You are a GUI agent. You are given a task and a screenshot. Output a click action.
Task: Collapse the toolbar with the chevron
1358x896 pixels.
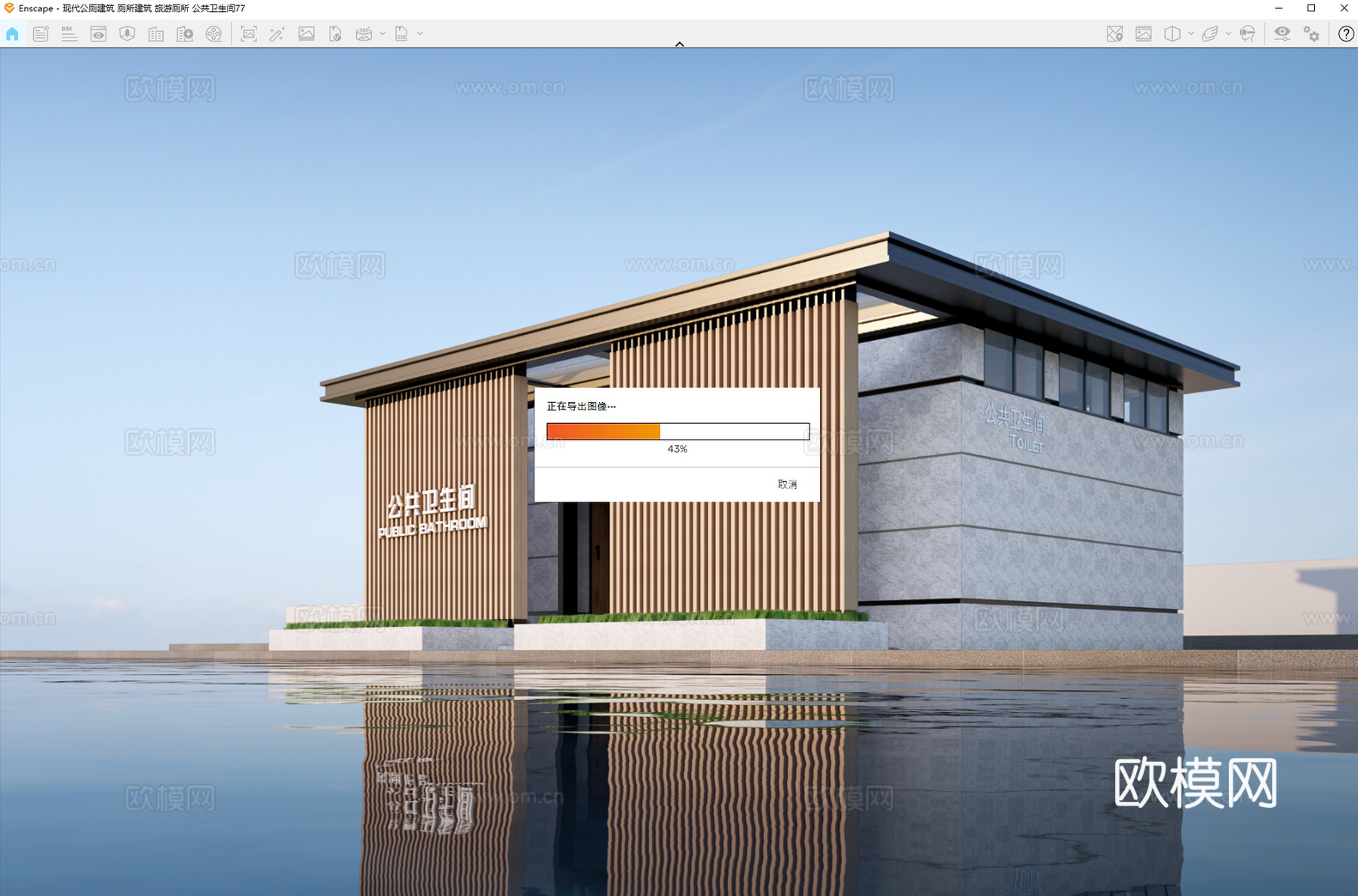pyautogui.click(x=680, y=44)
